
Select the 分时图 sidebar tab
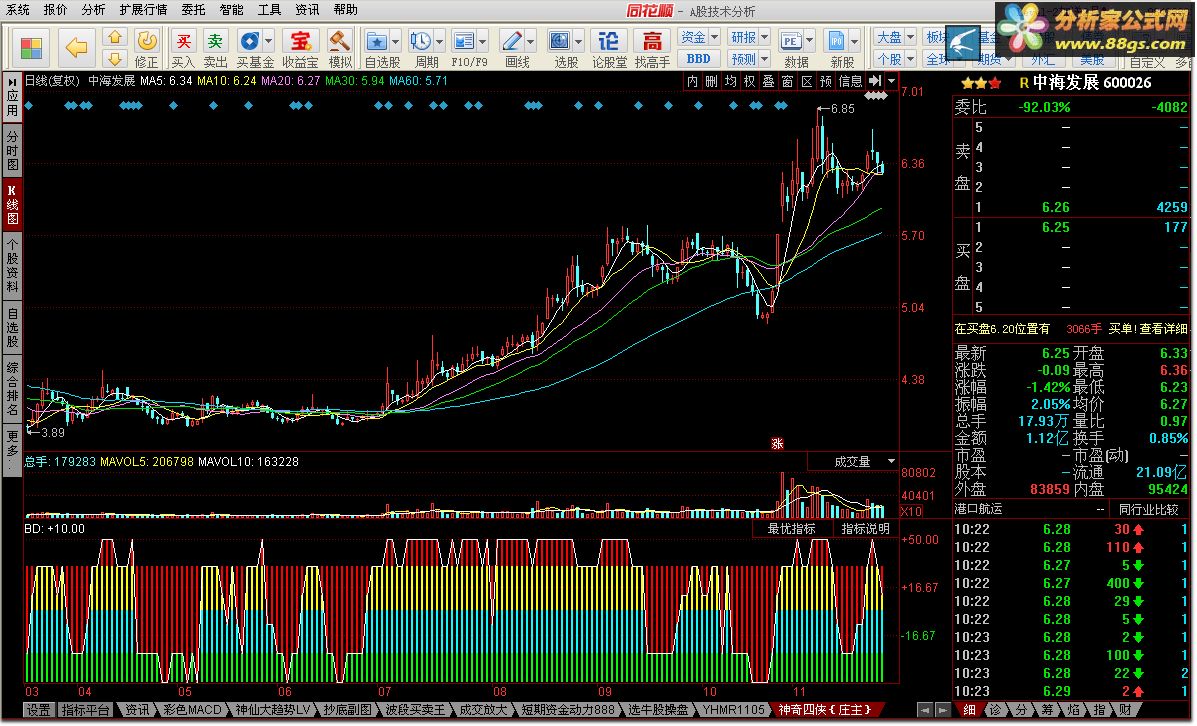13,150
